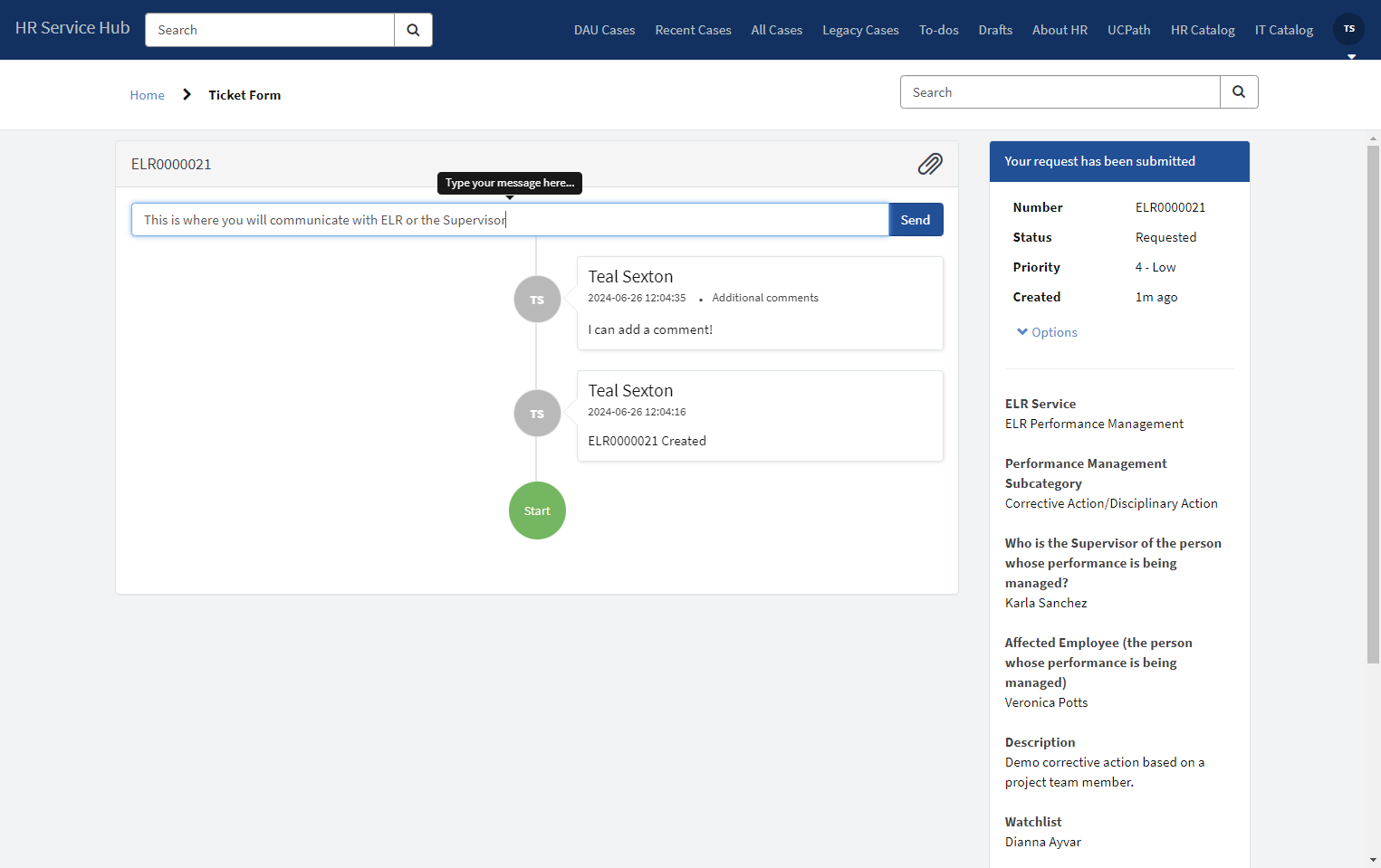Click the 'Requested' status value
This screenshot has height=868, width=1381.
tap(1165, 237)
